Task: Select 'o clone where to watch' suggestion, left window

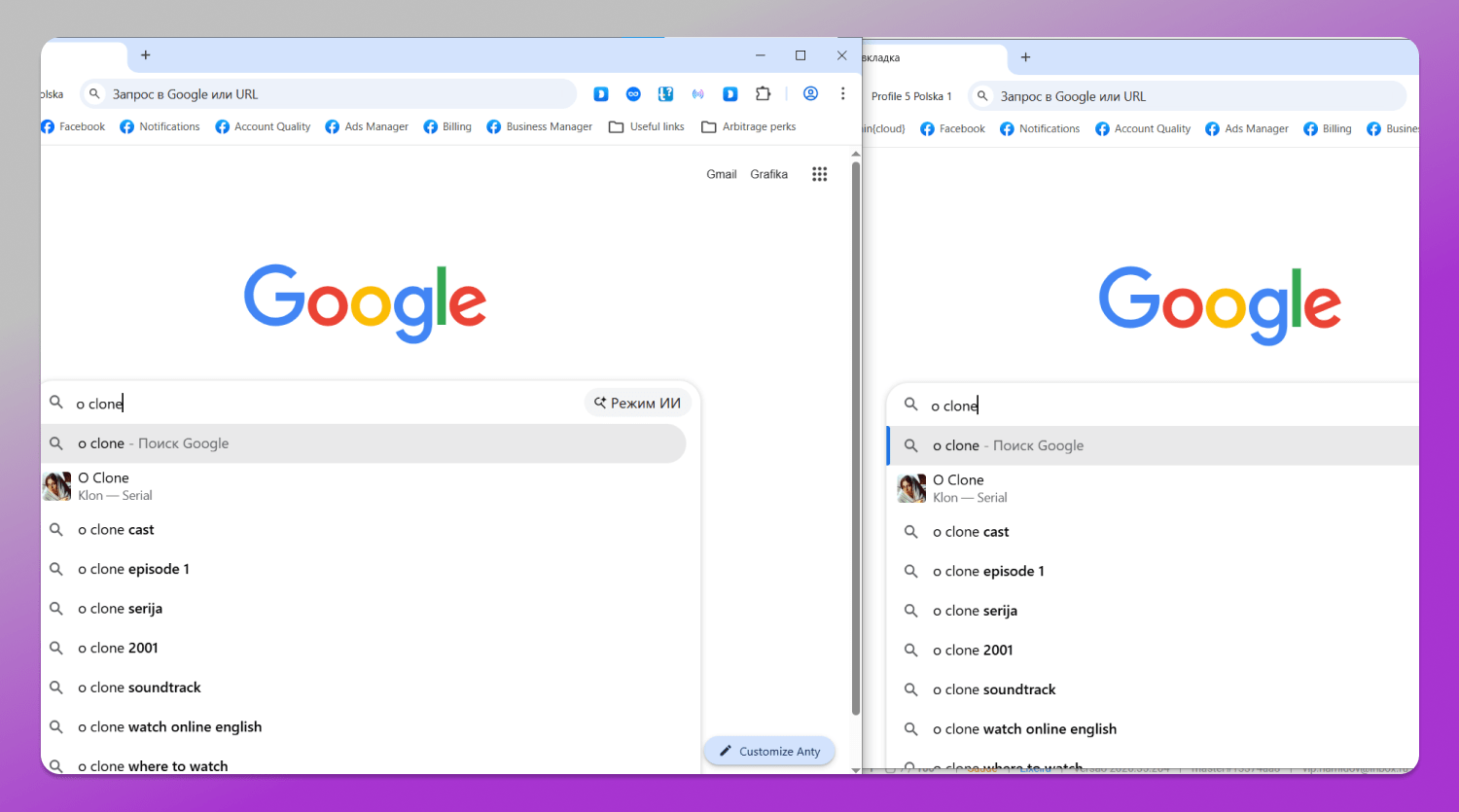Action: (364, 764)
